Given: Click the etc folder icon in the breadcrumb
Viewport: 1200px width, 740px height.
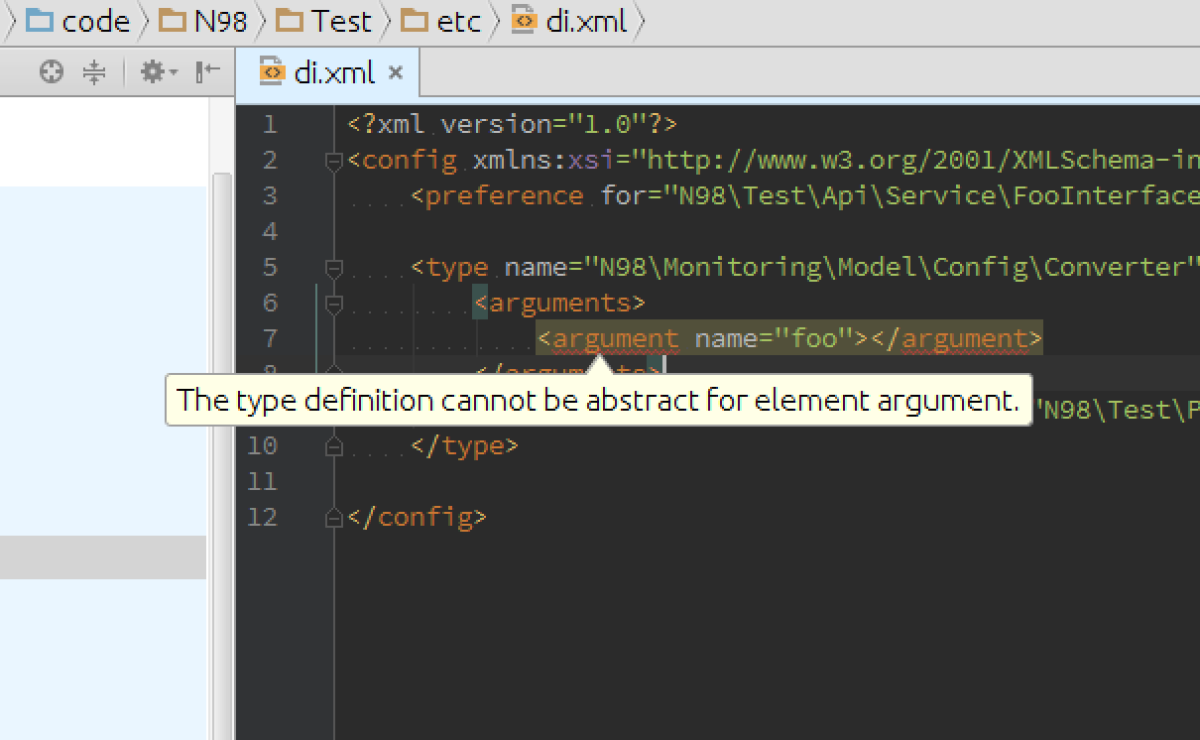Looking at the screenshot, I should click(413, 20).
